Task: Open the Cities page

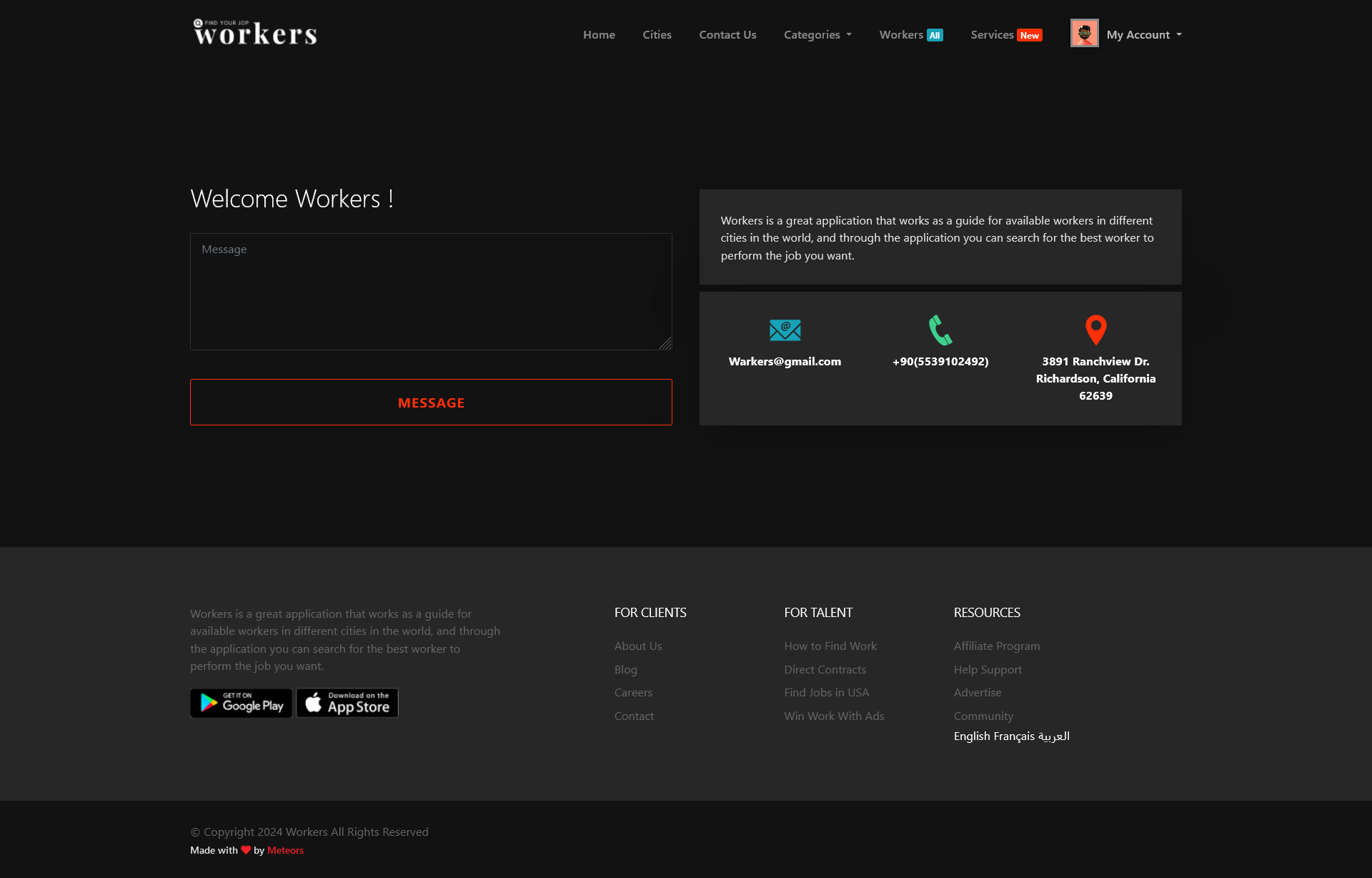Action: click(657, 34)
